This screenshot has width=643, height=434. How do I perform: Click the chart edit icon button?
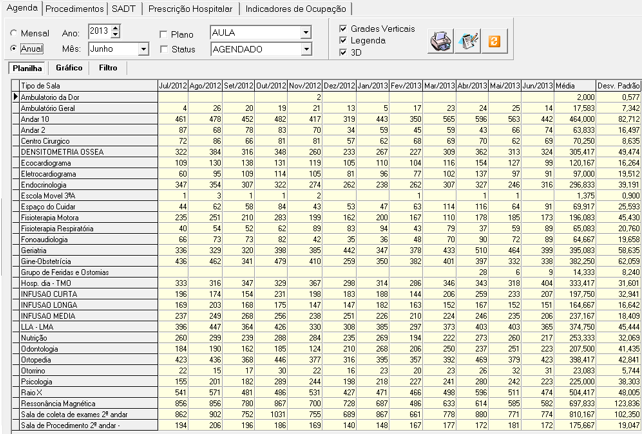[468, 41]
